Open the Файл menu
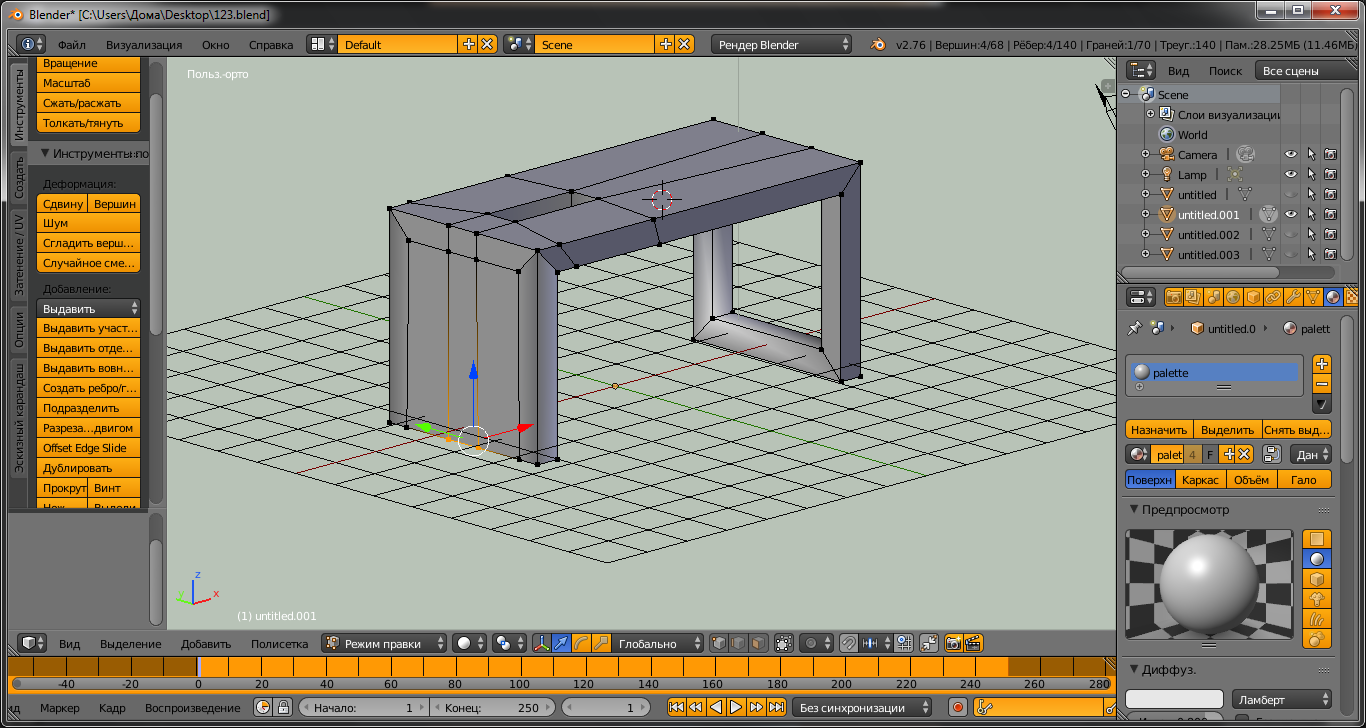 coord(71,44)
